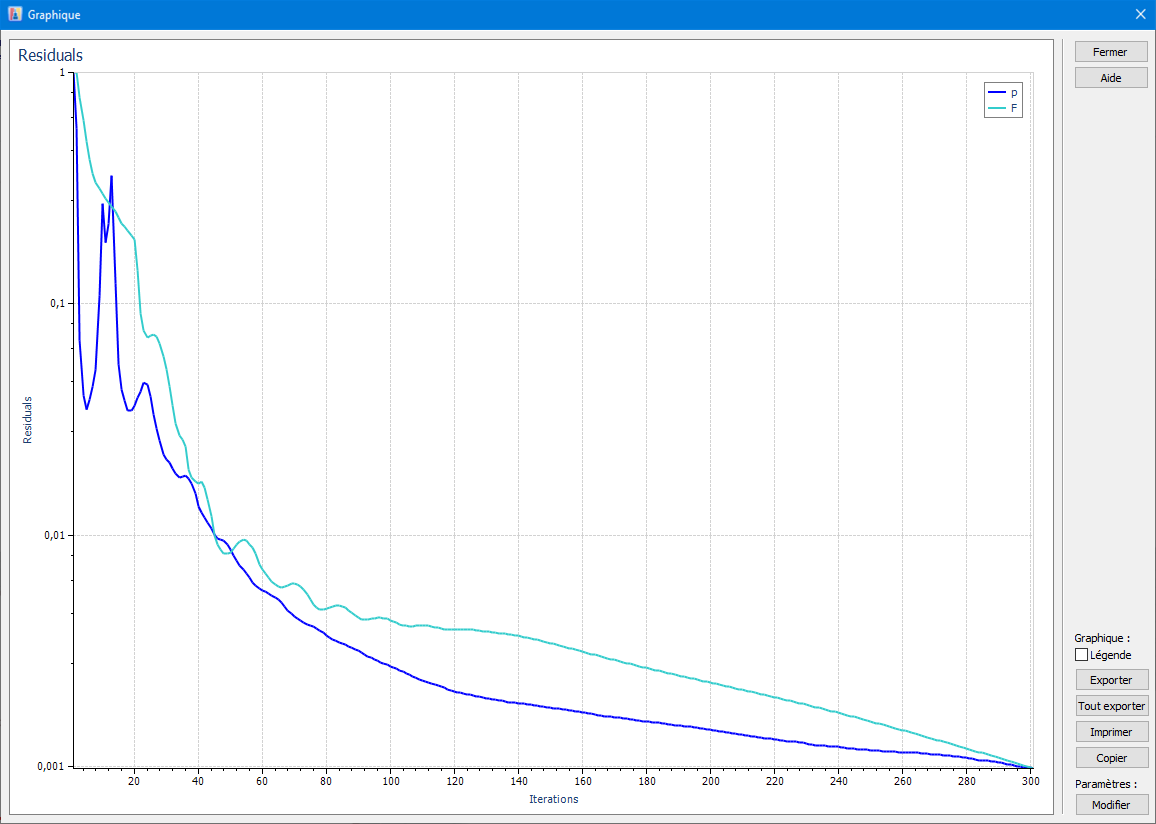Select the F legend line swatch
Image resolution: width=1156 pixels, height=824 pixels.
pos(997,108)
